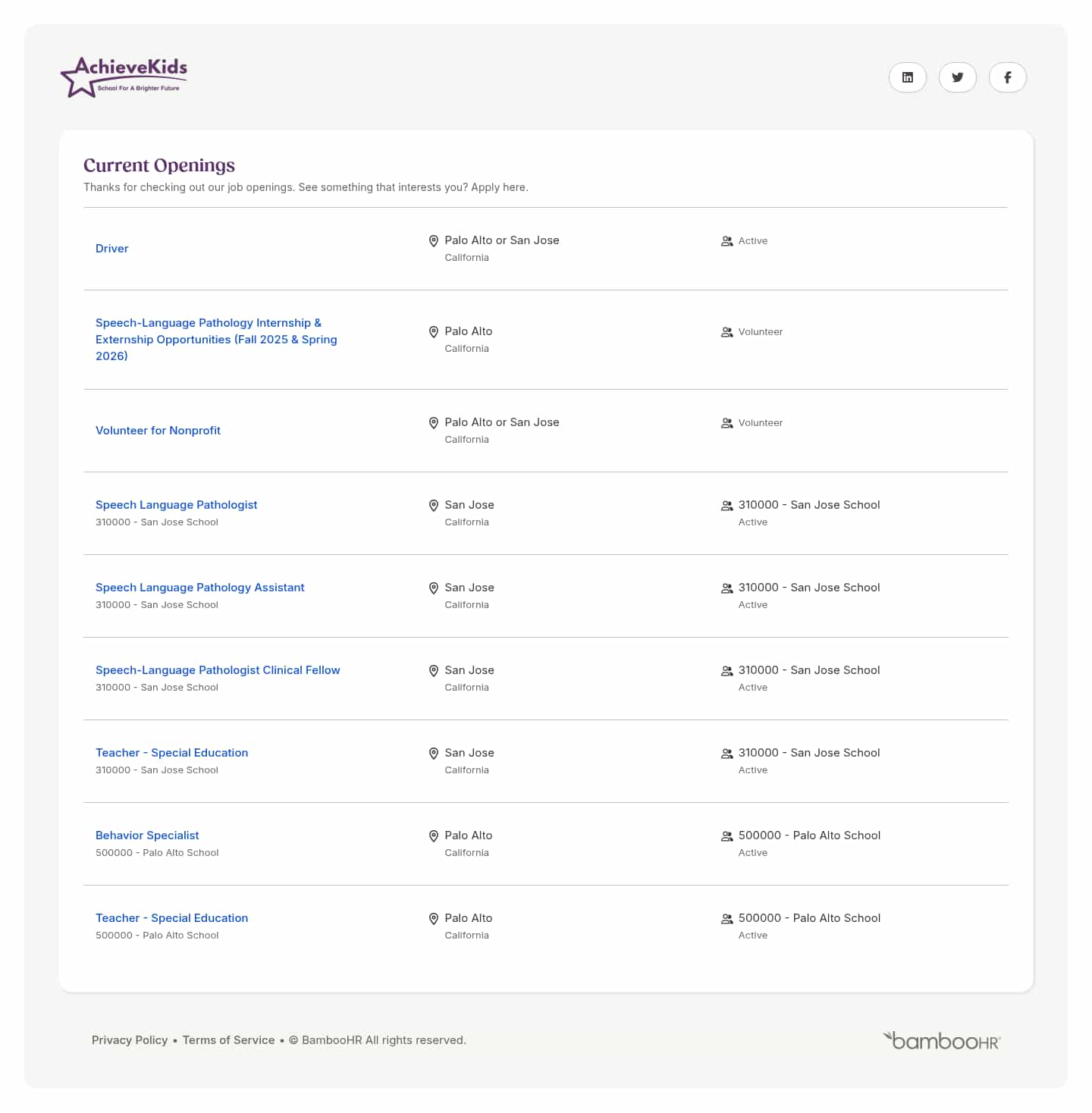The height and width of the screenshot is (1113, 1092).
Task: Click department icon in the Driver row
Action: pos(726,241)
